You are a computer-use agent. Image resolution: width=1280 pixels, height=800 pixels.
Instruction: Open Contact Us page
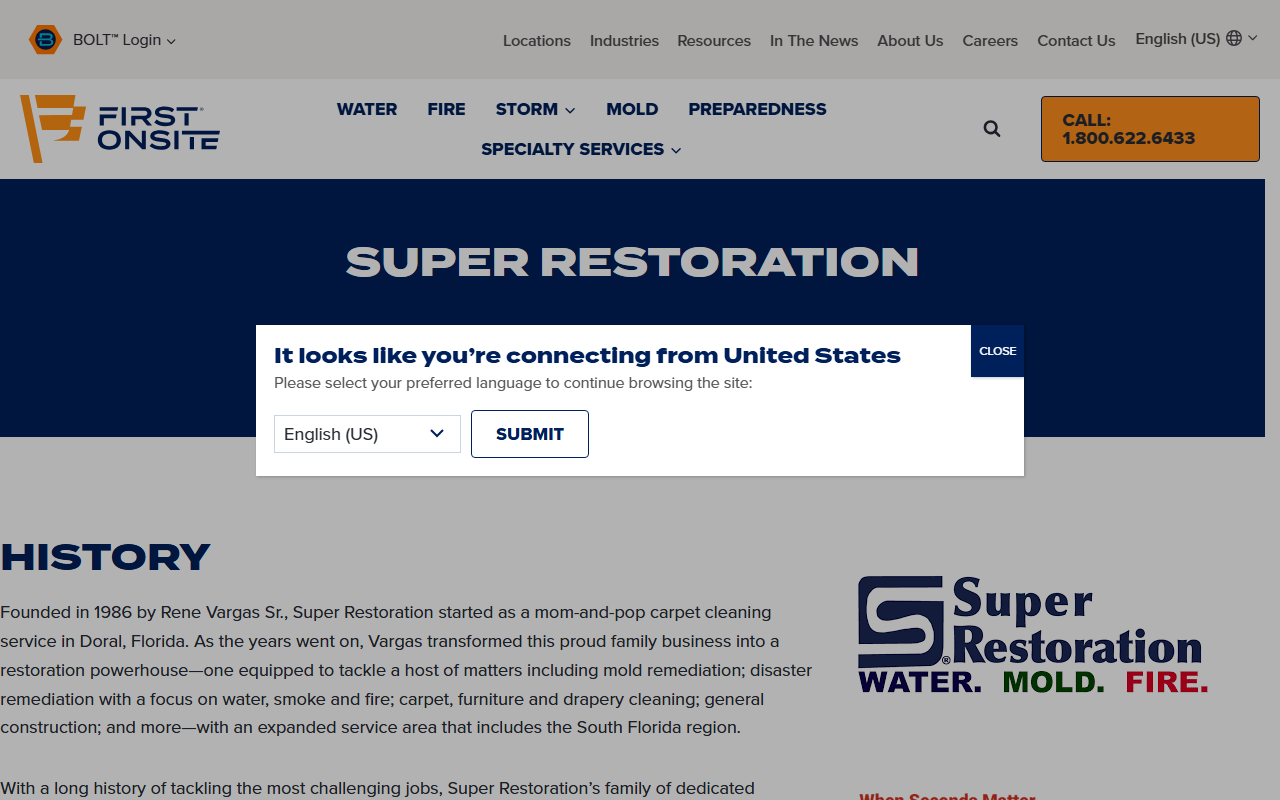coord(1076,40)
